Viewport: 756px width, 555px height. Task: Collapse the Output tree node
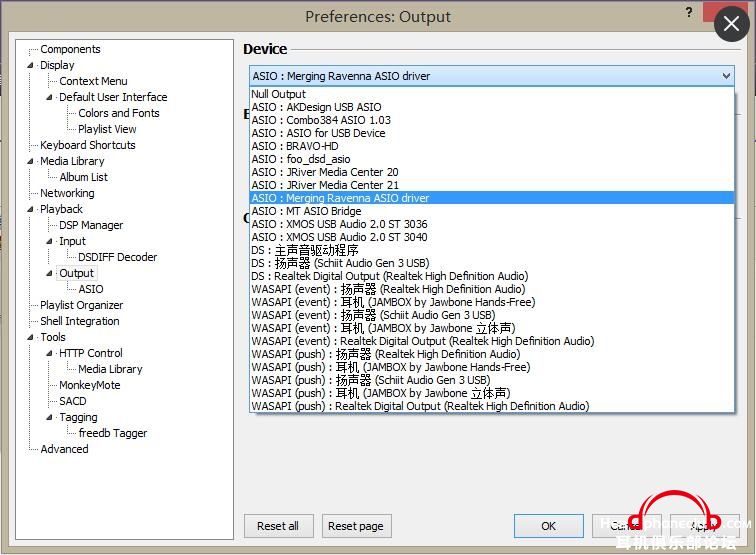pos(50,273)
